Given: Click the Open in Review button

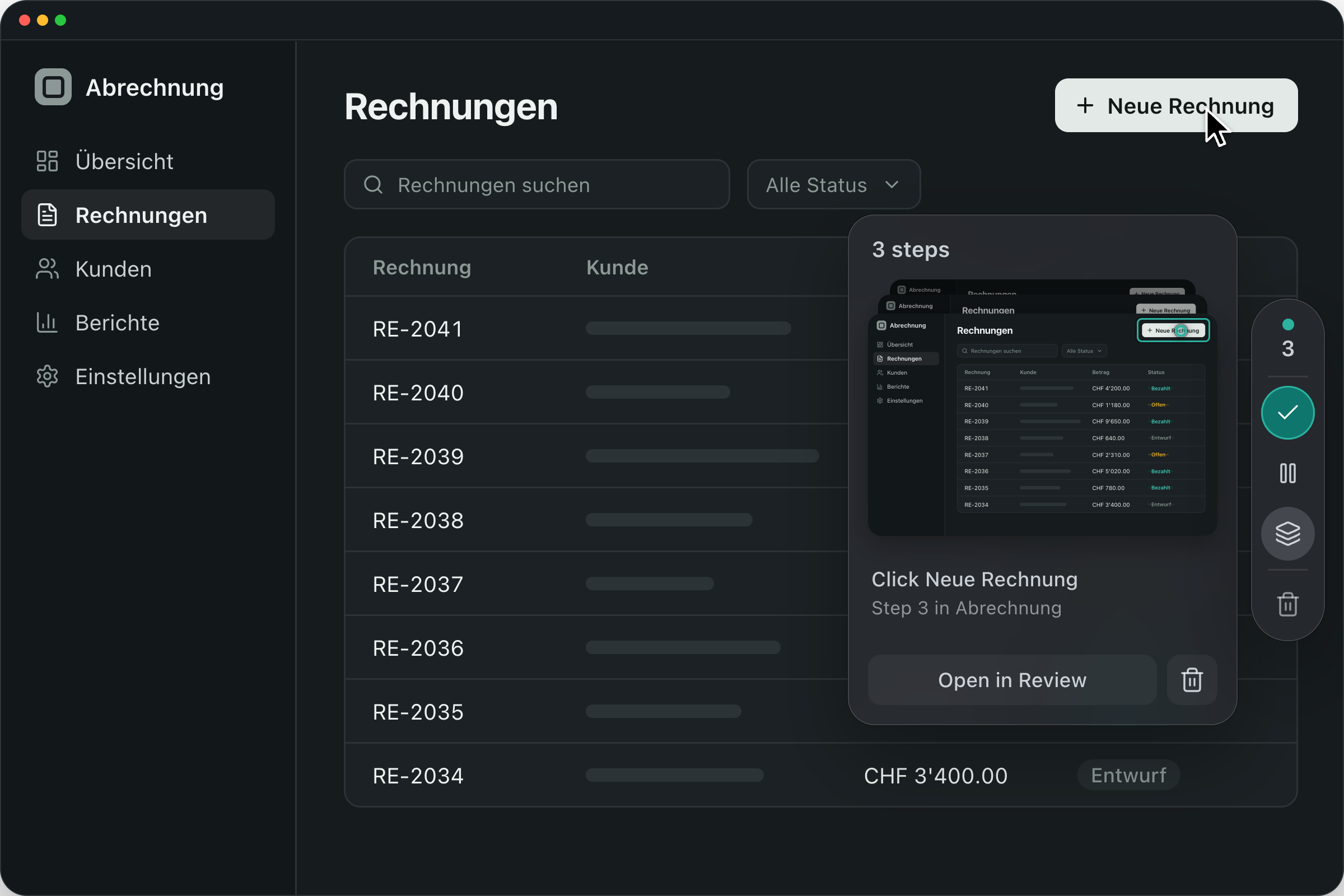Looking at the screenshot, I should point(1012,679).
